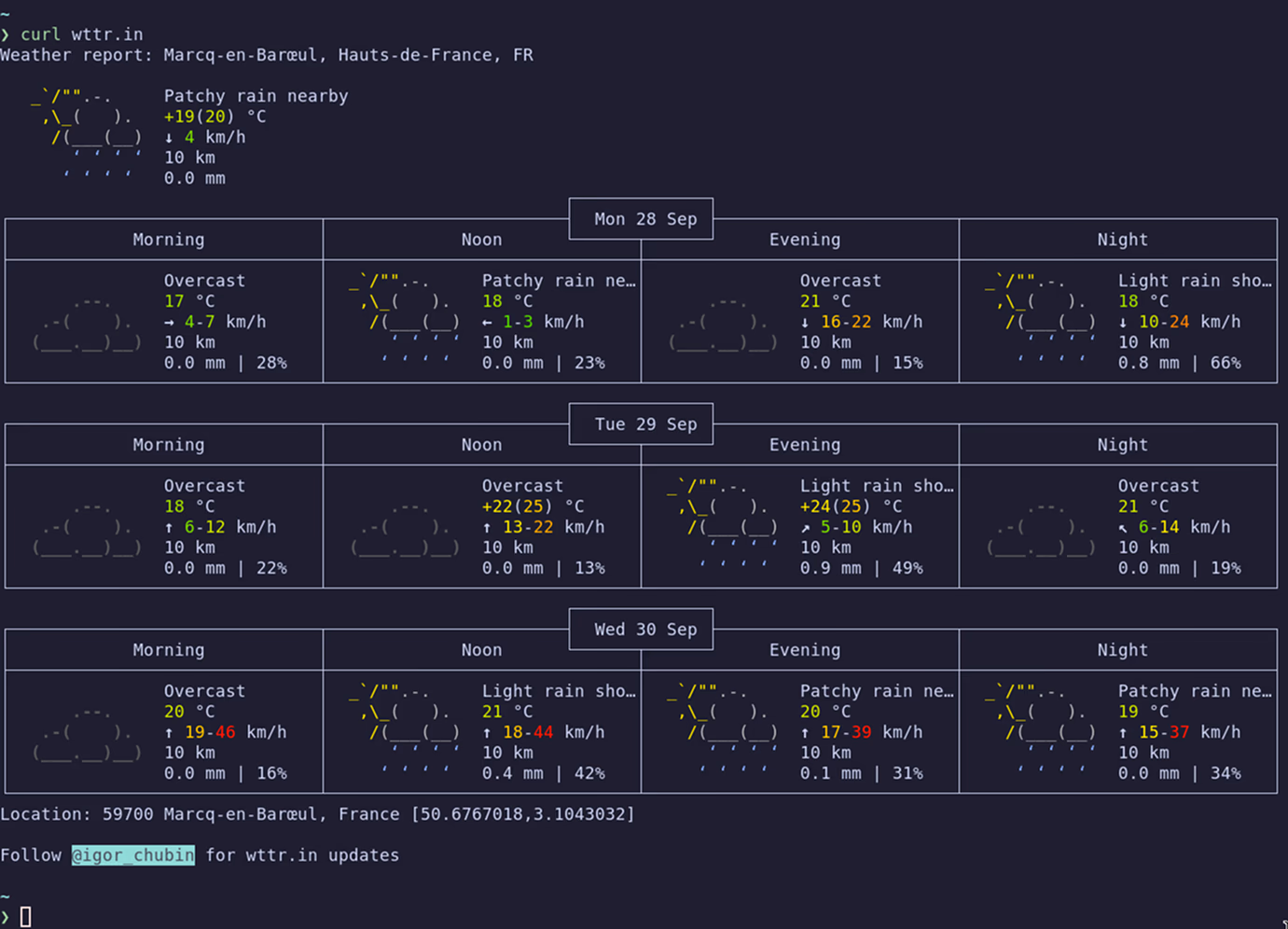Click the '10-24 km/h' wind value

pos(1190,322)
